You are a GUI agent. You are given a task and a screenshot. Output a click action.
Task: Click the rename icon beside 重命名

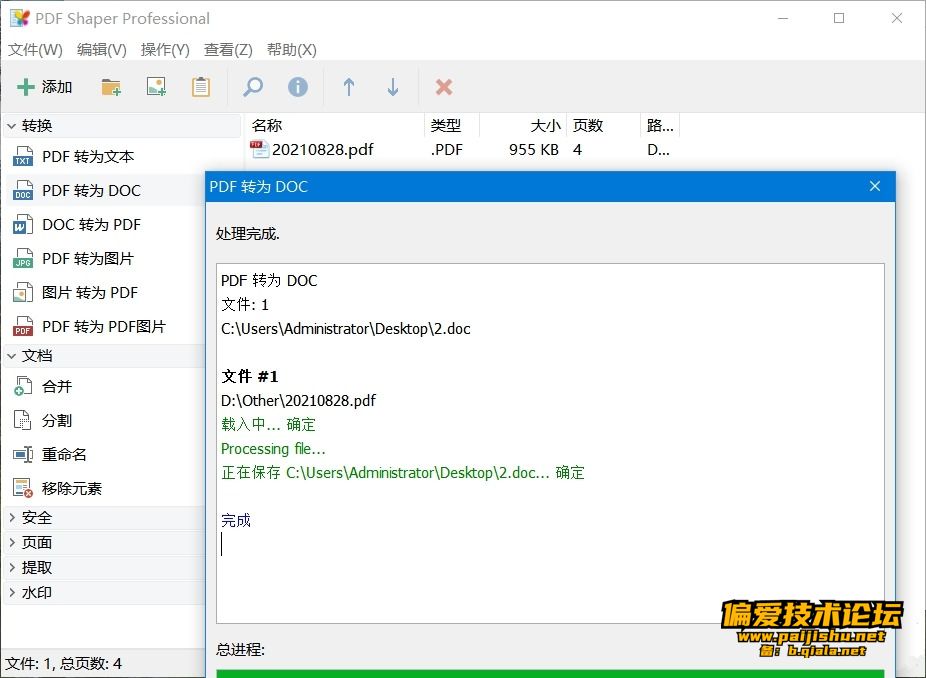point(23,454)
